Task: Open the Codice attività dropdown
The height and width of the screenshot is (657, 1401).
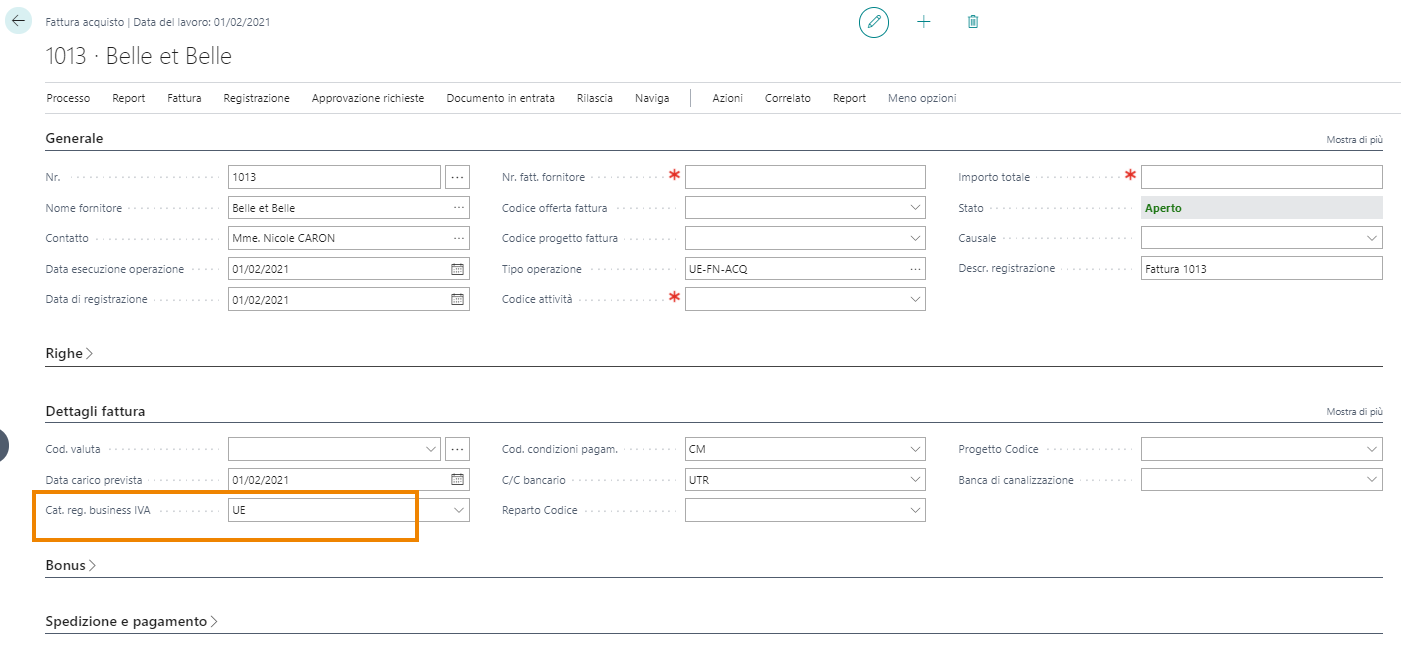Action: [x=914, y=299]
